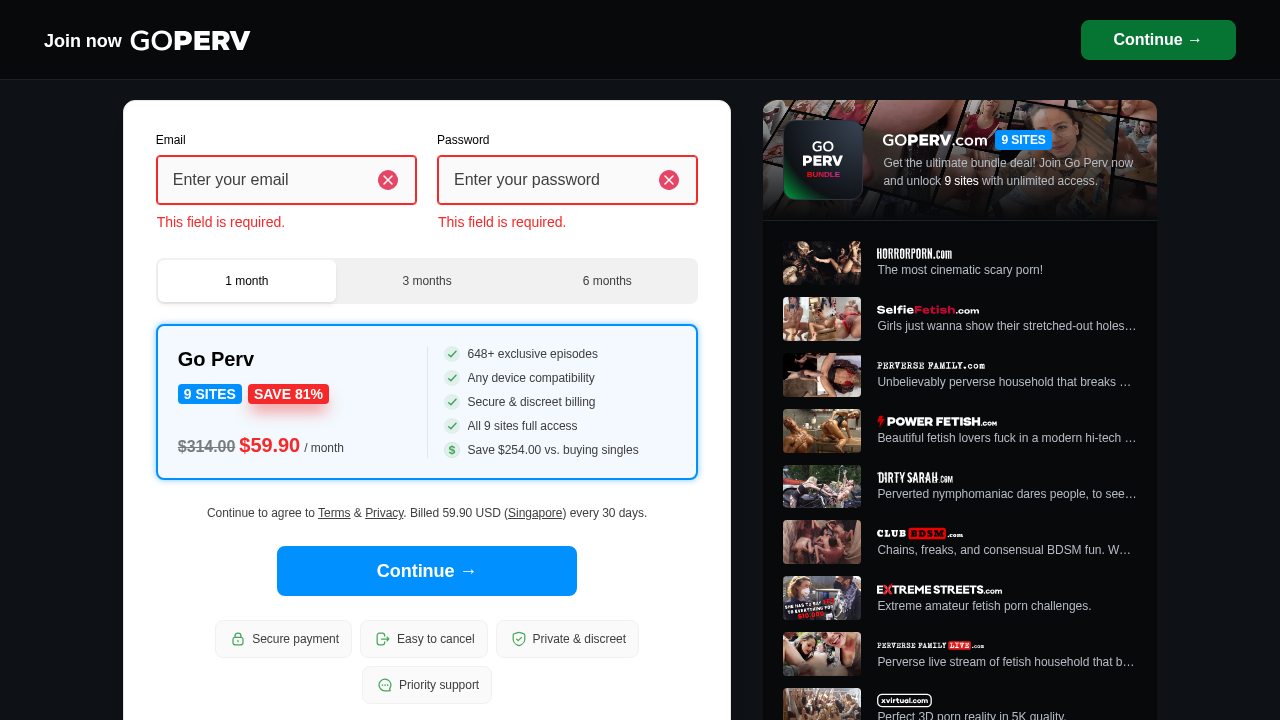
Task: Click the Go Perv Bundle square logo
Action: [823, 160]
